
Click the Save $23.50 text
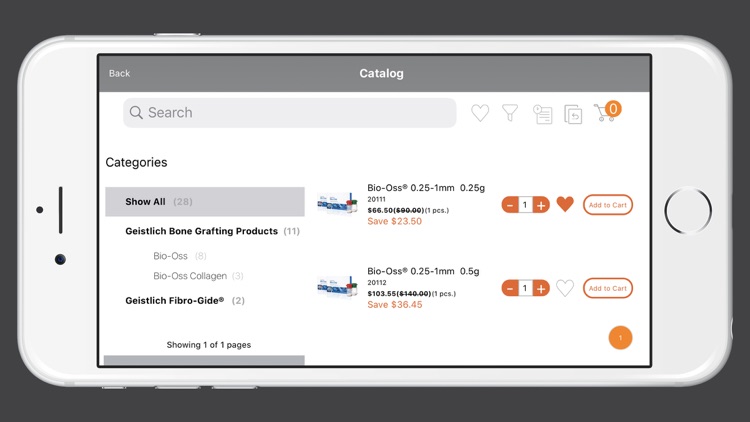pos(394,222)
